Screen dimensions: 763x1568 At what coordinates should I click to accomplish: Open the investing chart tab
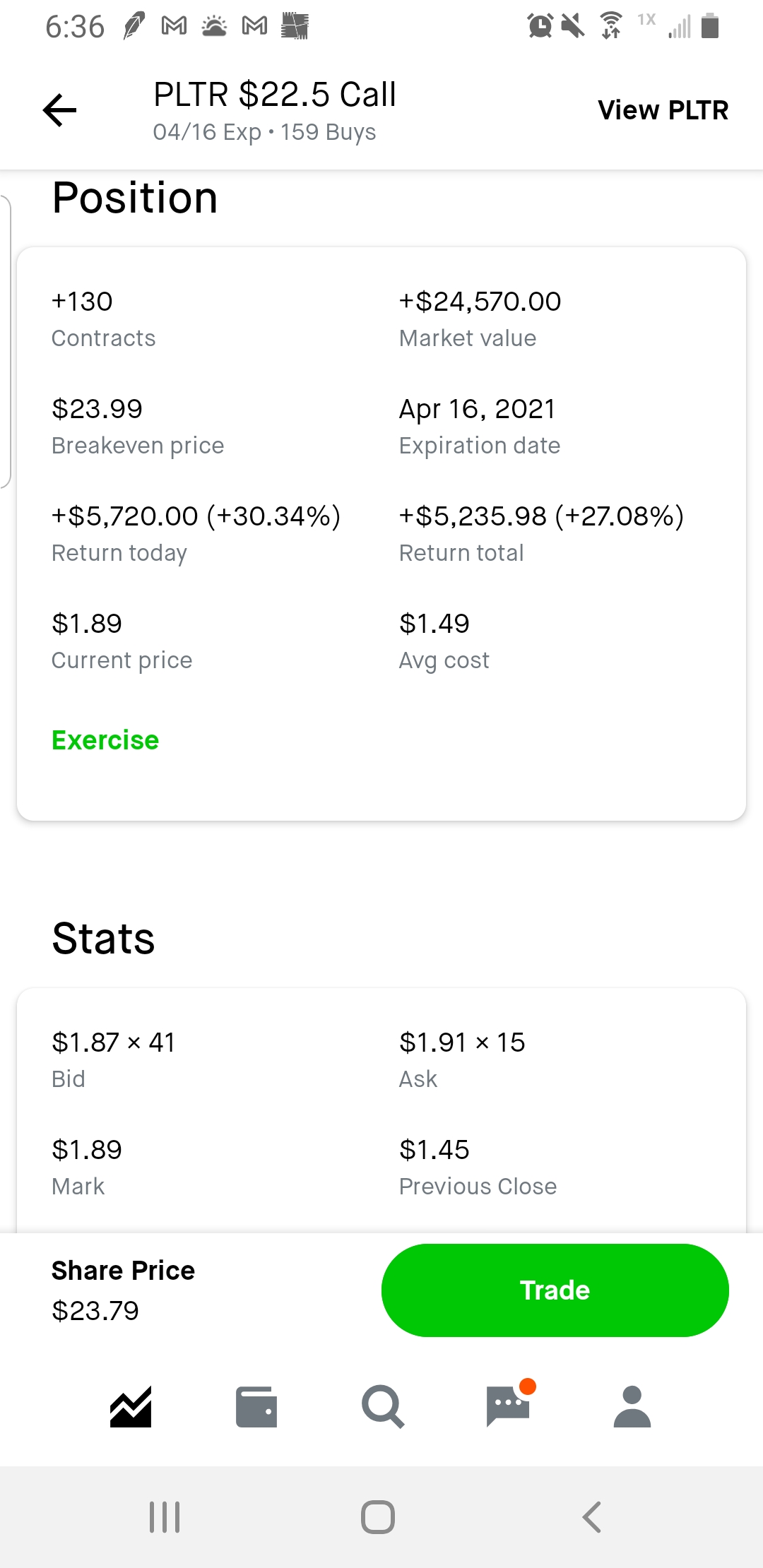coord(131,1407)
